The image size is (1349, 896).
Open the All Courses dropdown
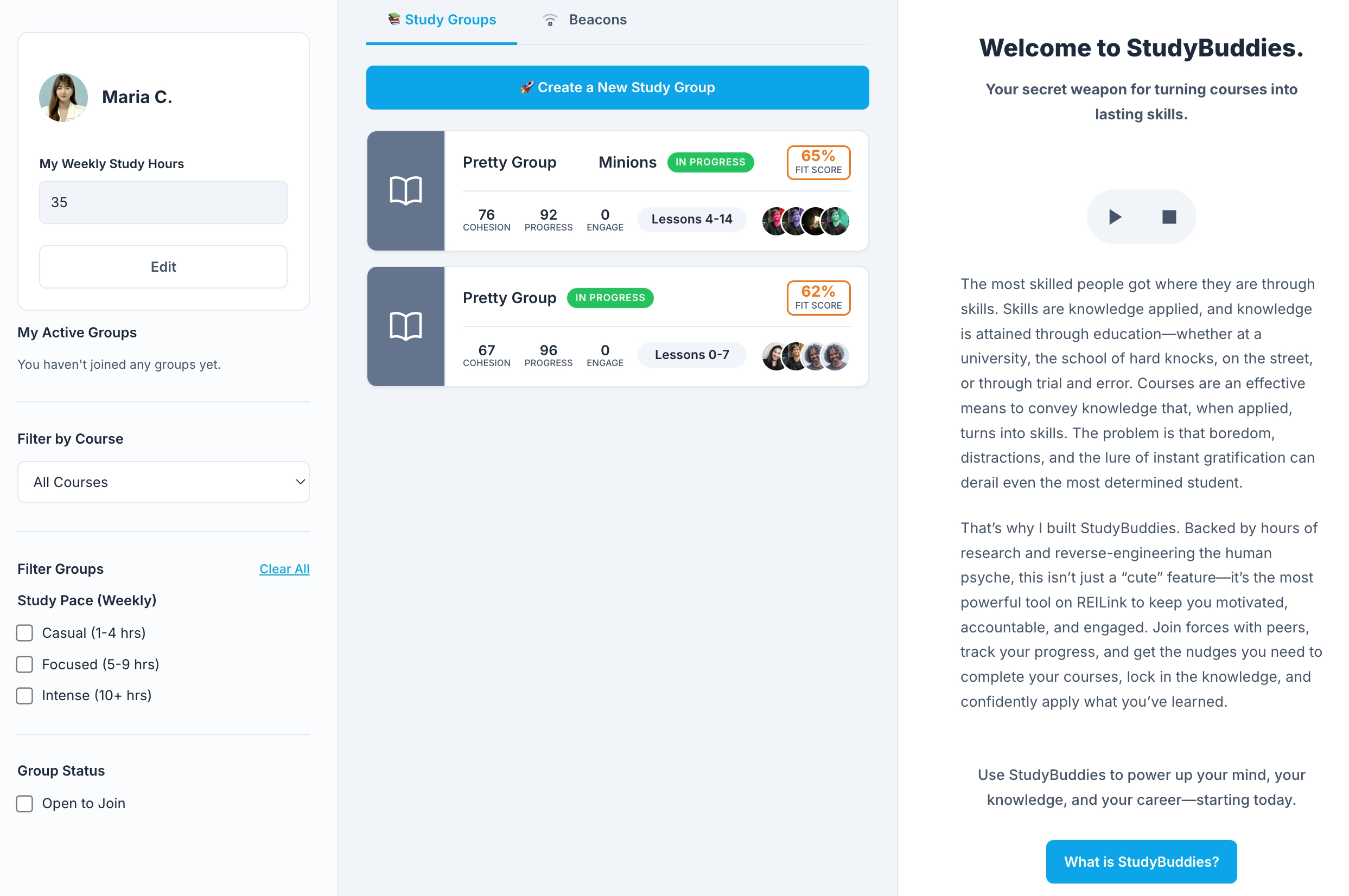click(x=163, y=482)
